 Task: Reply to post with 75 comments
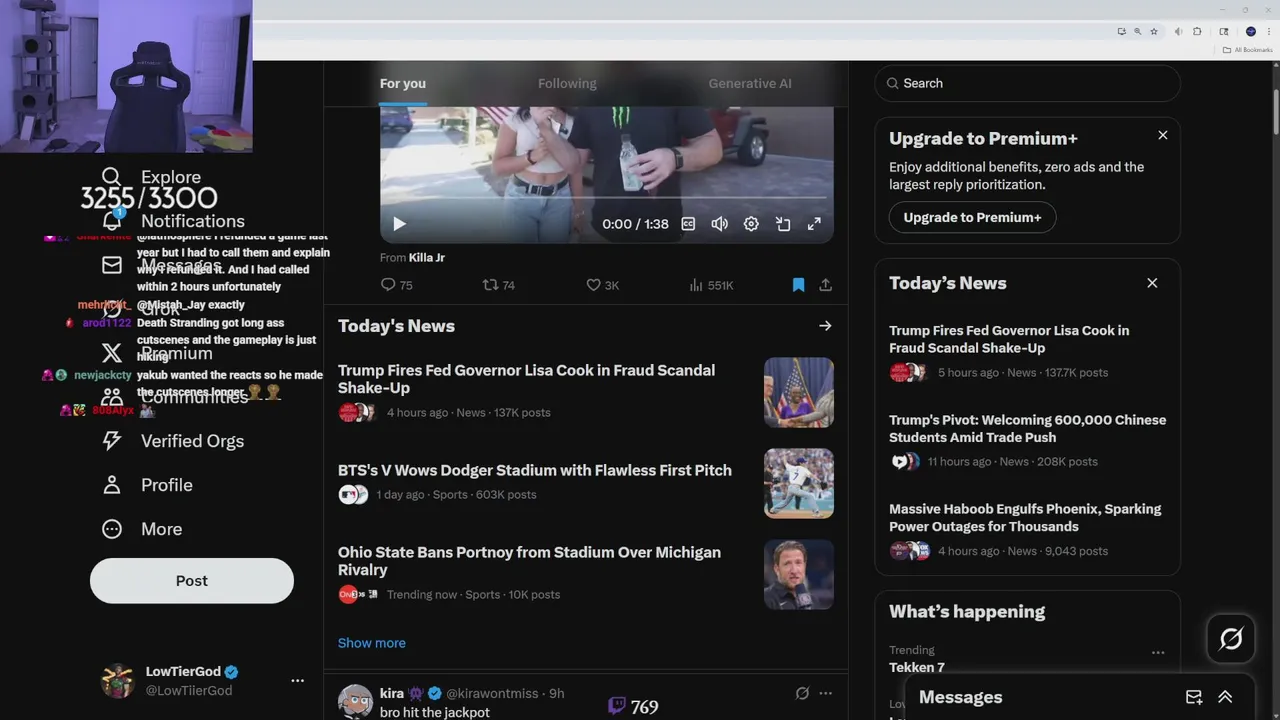point(396,285)
